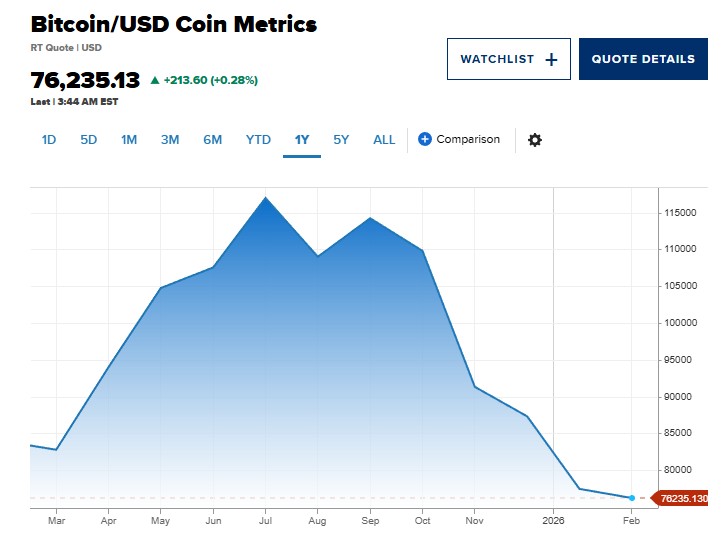Select the 5D time range

pos(89,140)
